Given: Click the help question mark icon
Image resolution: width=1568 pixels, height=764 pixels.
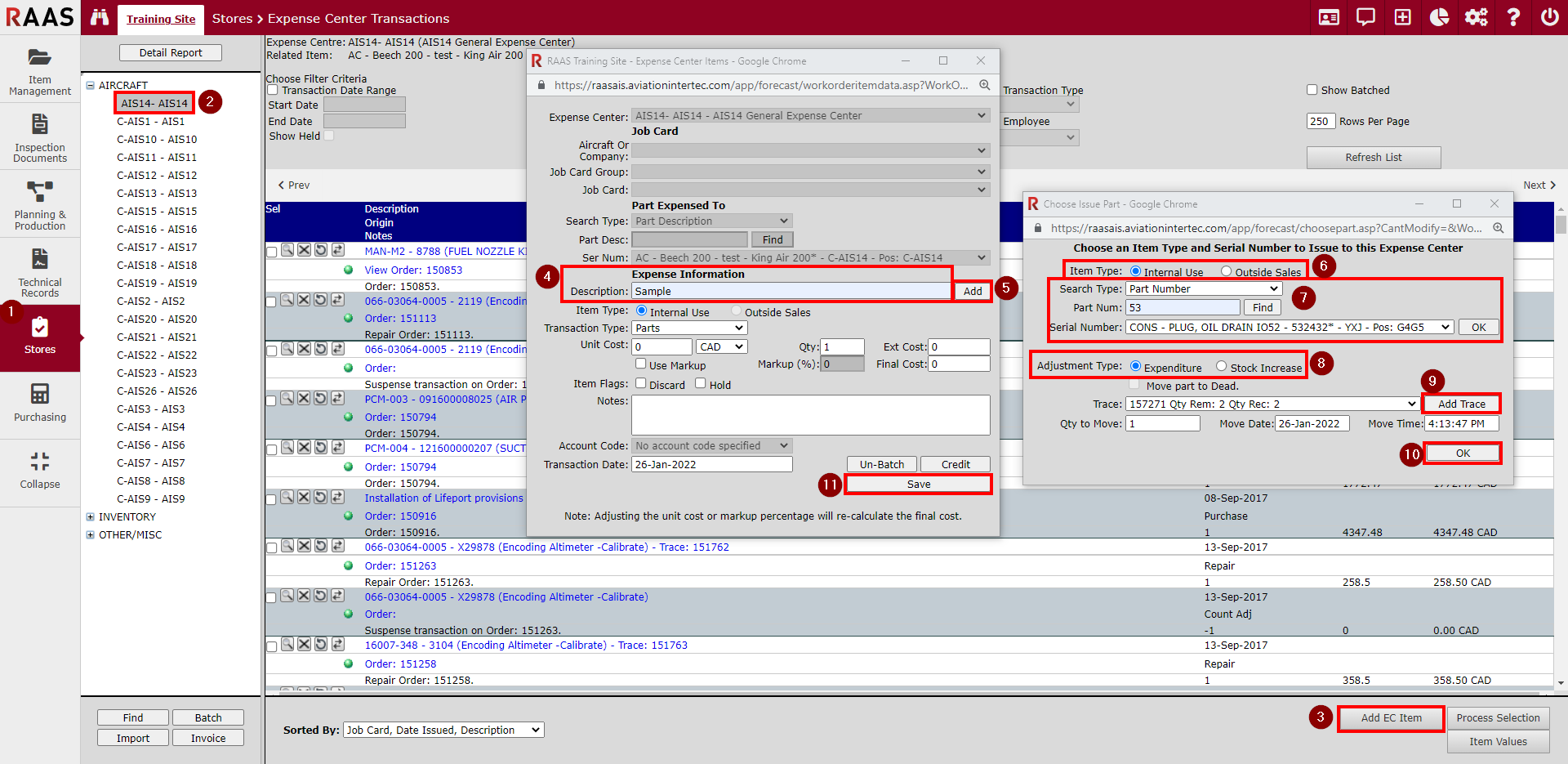Looking at the screenshot, I should [1512, 17].
